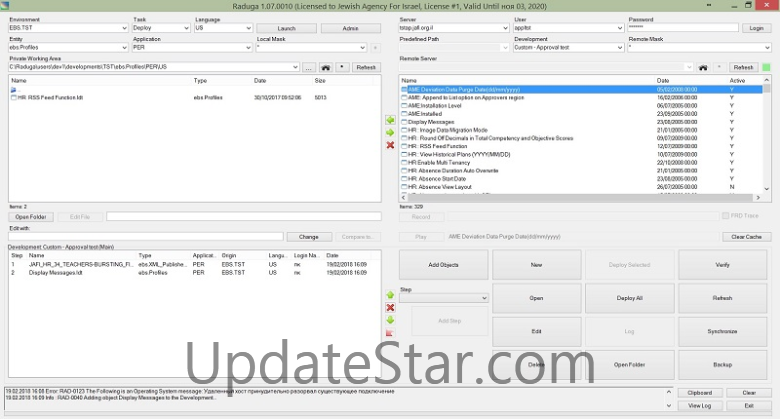Click the Backup button
Screen dimensions: 780x419
722,365
